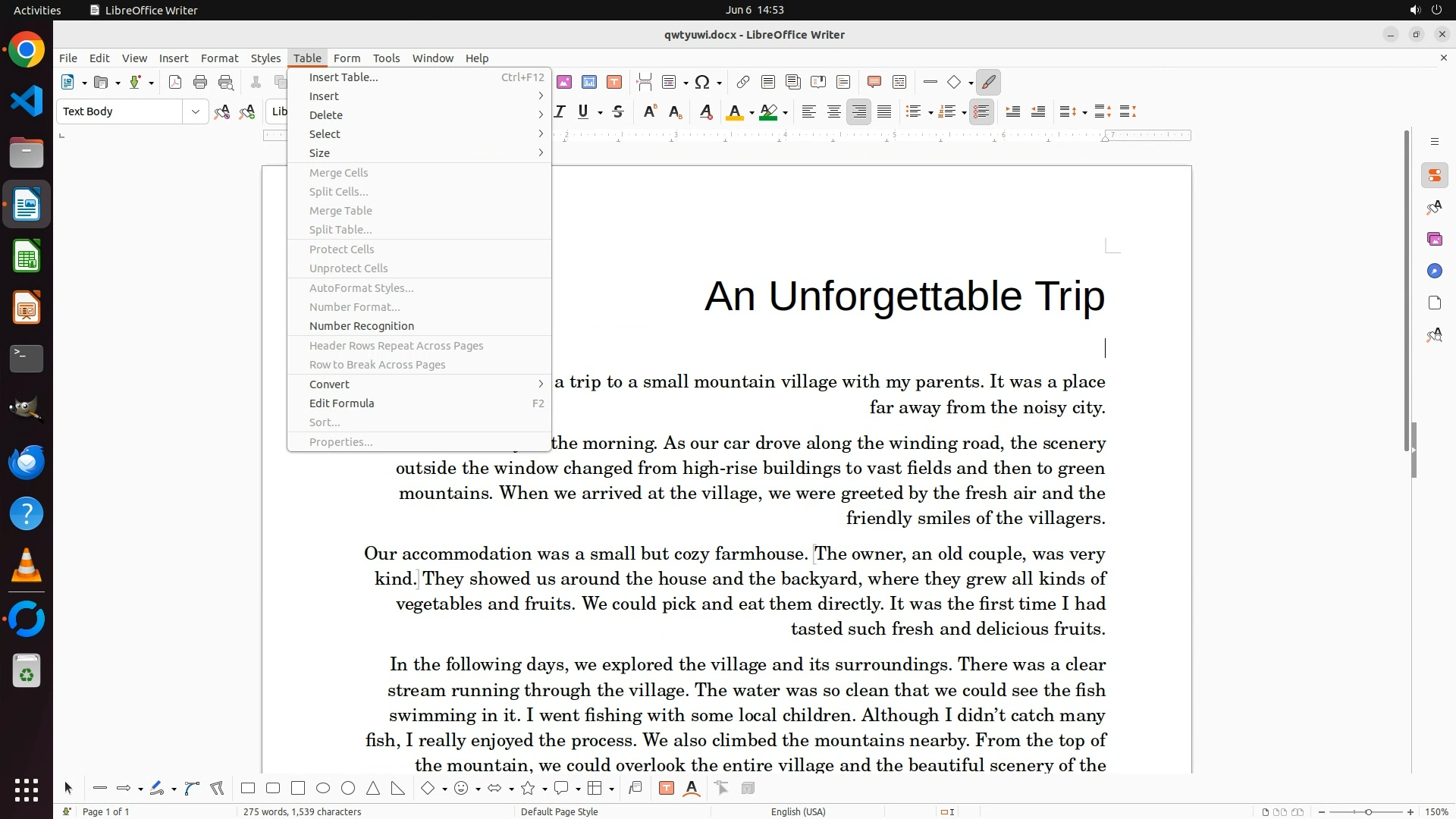
Task: Select the Ellipse shape in drawing toolbar
Action: (x=323, y=789)
